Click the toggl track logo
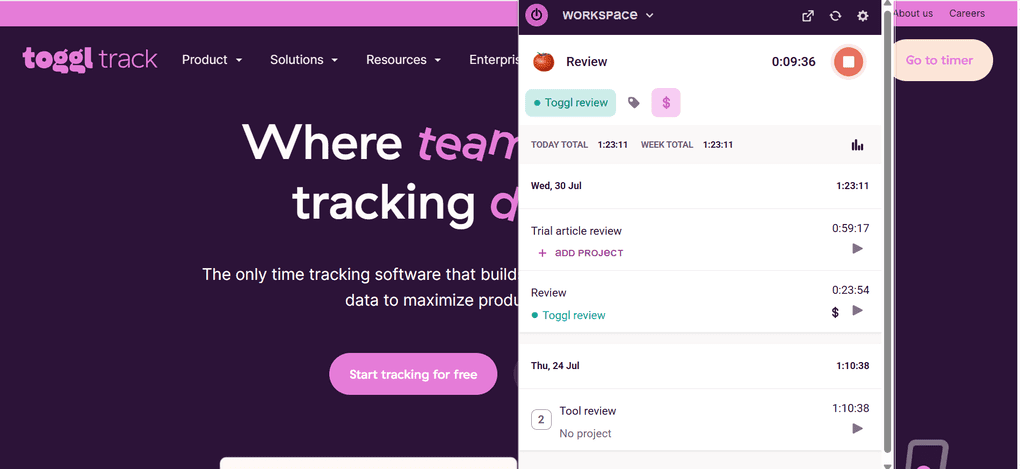The image size is (1020, 469). point(90,59)
